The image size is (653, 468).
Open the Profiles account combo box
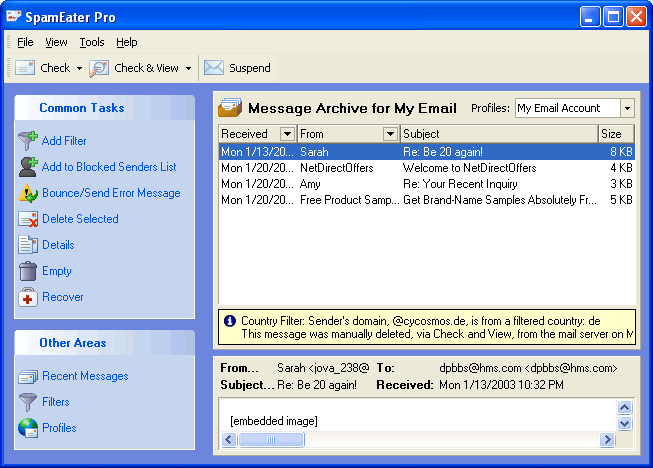click(x=627, y=109)
